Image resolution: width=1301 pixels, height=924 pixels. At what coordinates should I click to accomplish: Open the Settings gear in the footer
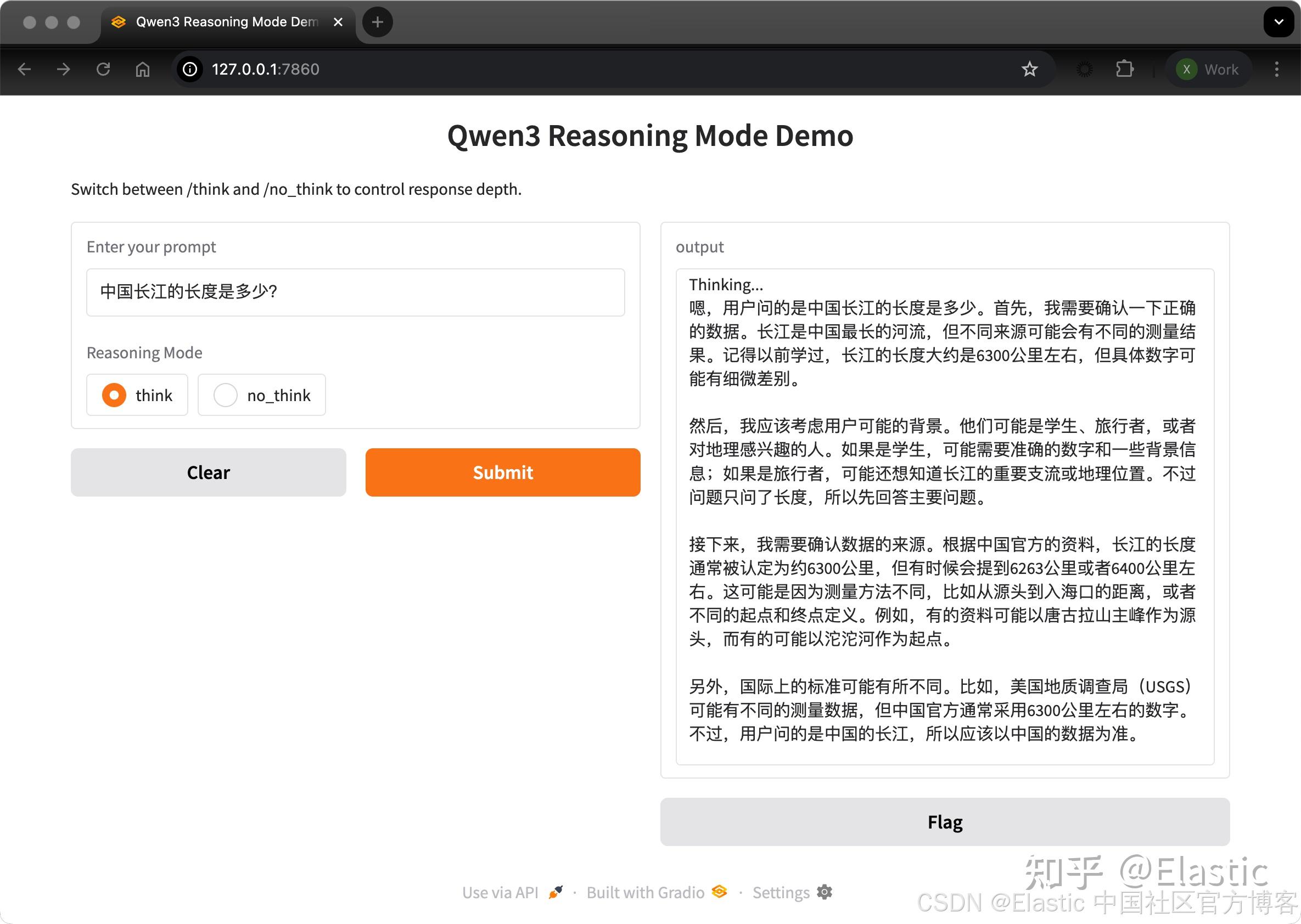pyautogui.click(x=825, y=892)
